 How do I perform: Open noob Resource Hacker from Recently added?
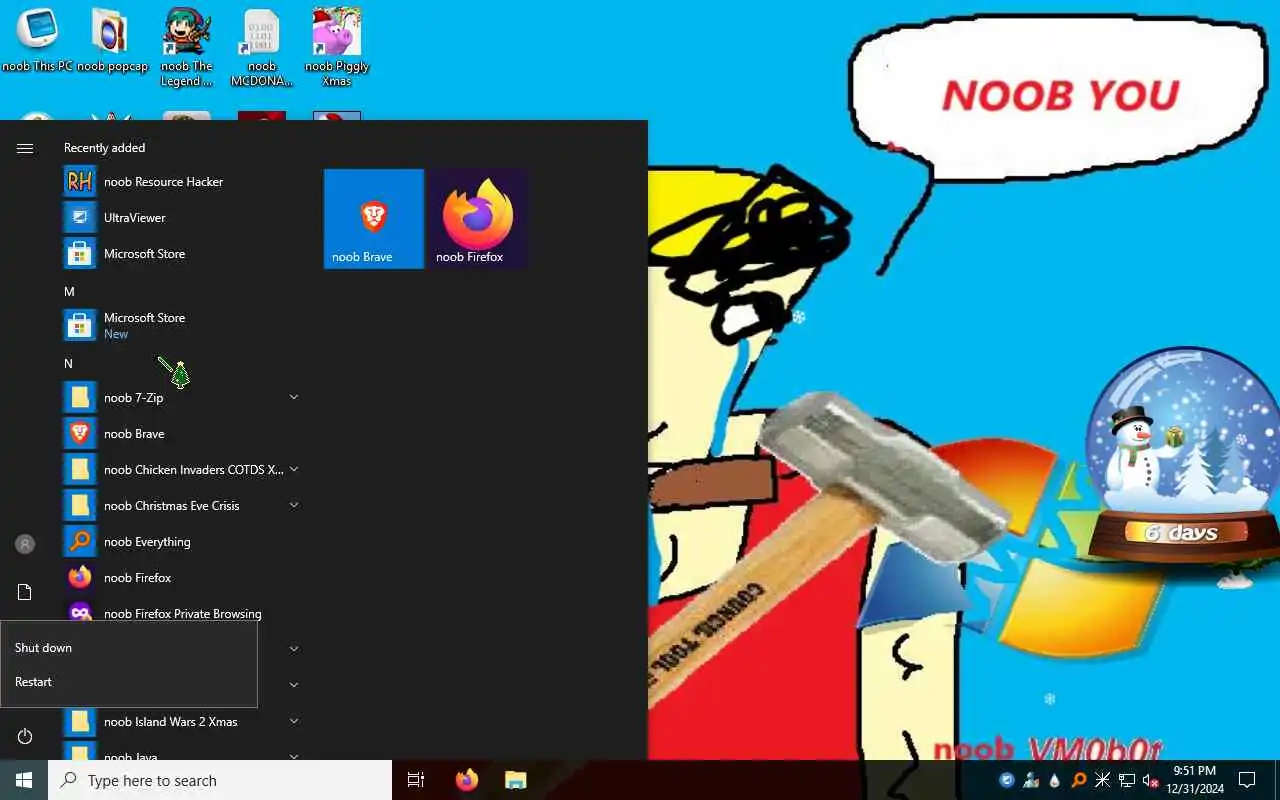coord(182,182)
